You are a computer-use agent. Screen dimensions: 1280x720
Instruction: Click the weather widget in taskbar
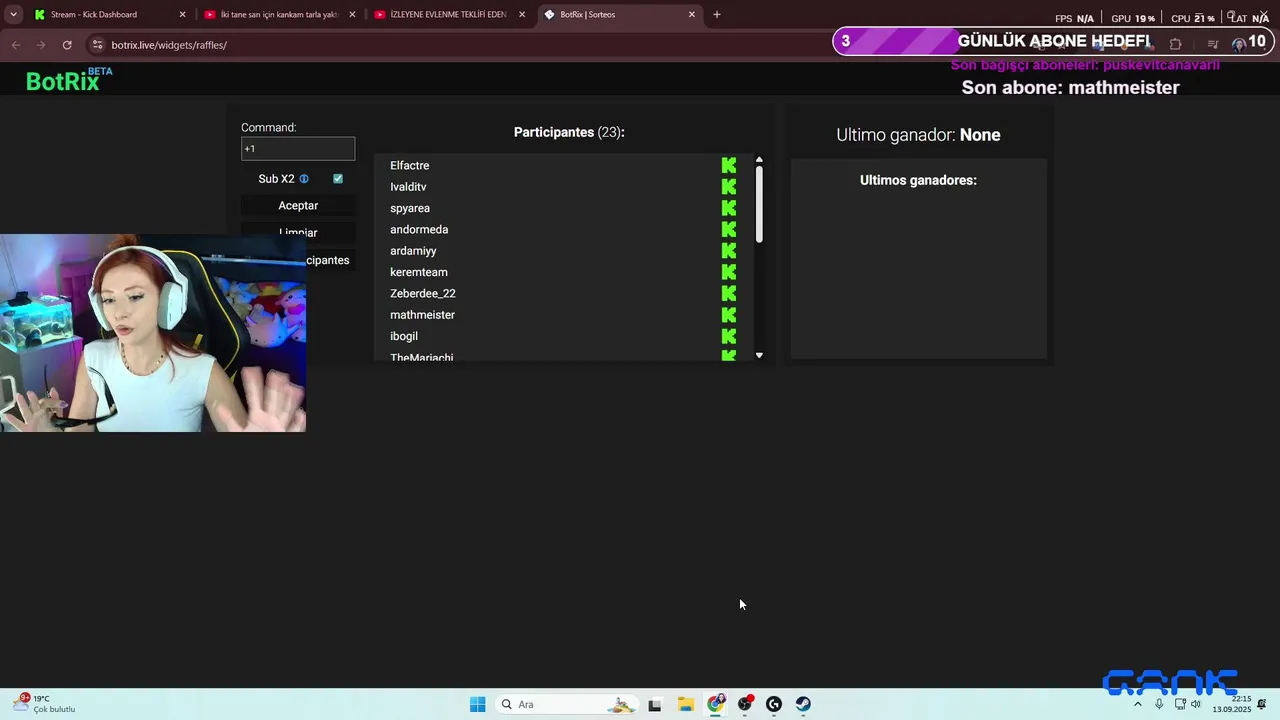point(44,704)
